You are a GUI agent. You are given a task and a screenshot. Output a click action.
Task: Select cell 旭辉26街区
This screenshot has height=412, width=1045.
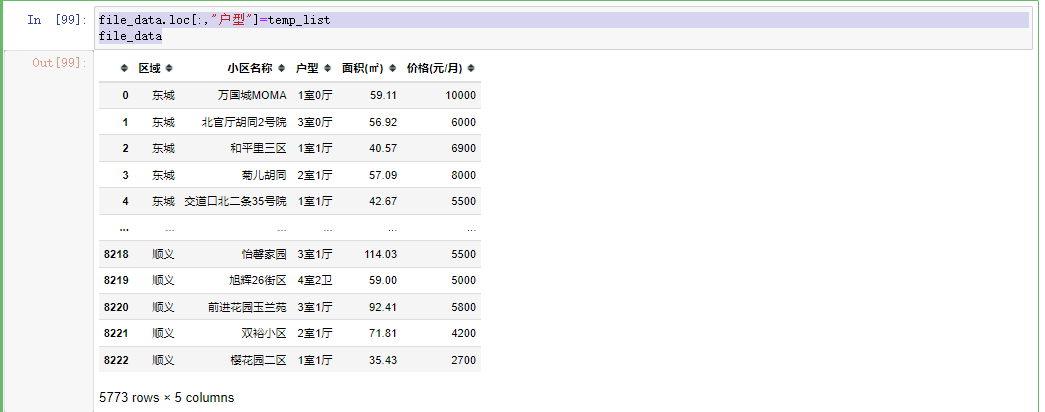tap(258, 281)
